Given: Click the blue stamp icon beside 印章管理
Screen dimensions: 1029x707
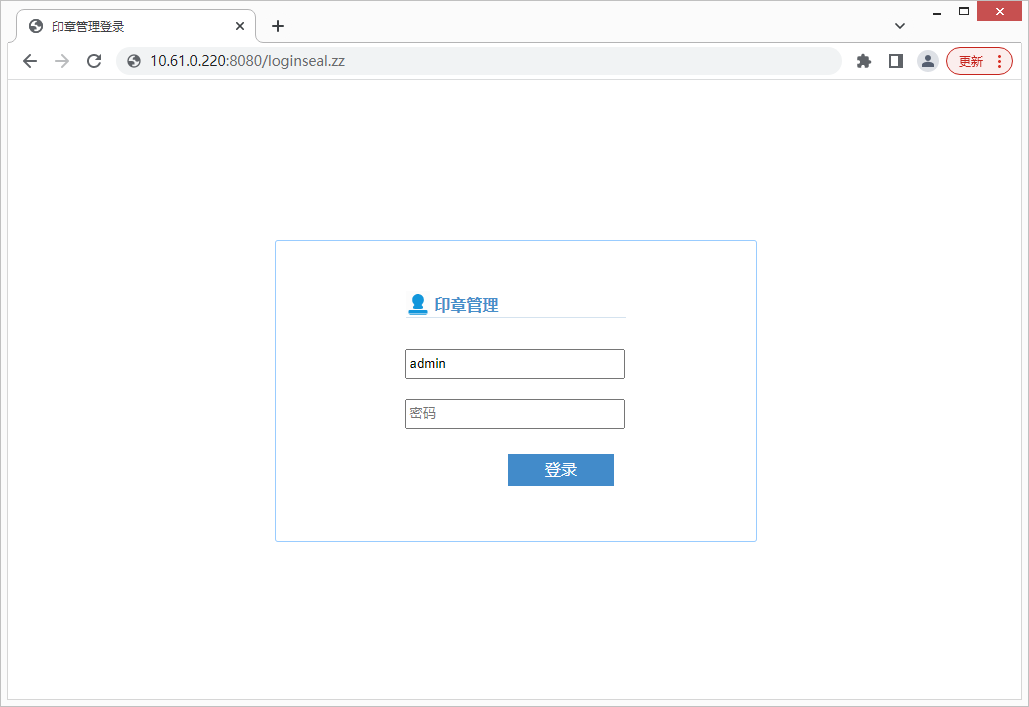Looking at the screenshot, I should click(x=418, y=304).
